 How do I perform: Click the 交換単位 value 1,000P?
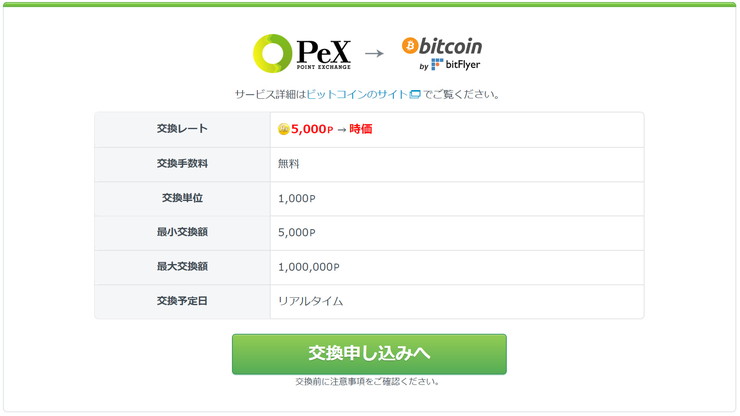296,198
